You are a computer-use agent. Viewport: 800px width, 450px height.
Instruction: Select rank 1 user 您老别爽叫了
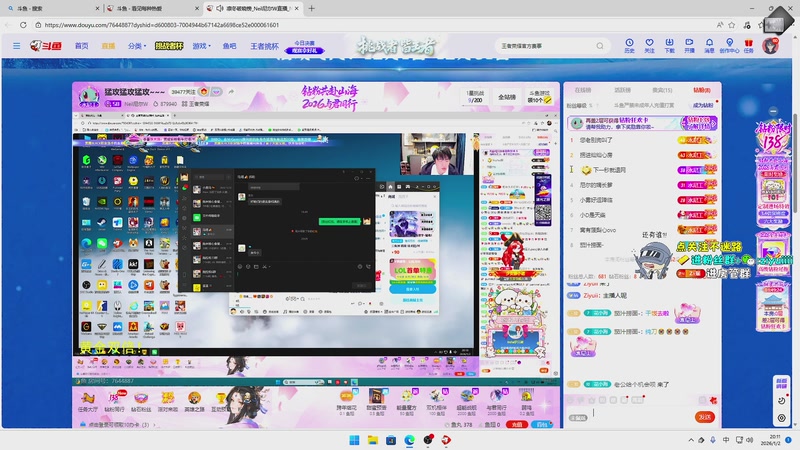point(596,140)
